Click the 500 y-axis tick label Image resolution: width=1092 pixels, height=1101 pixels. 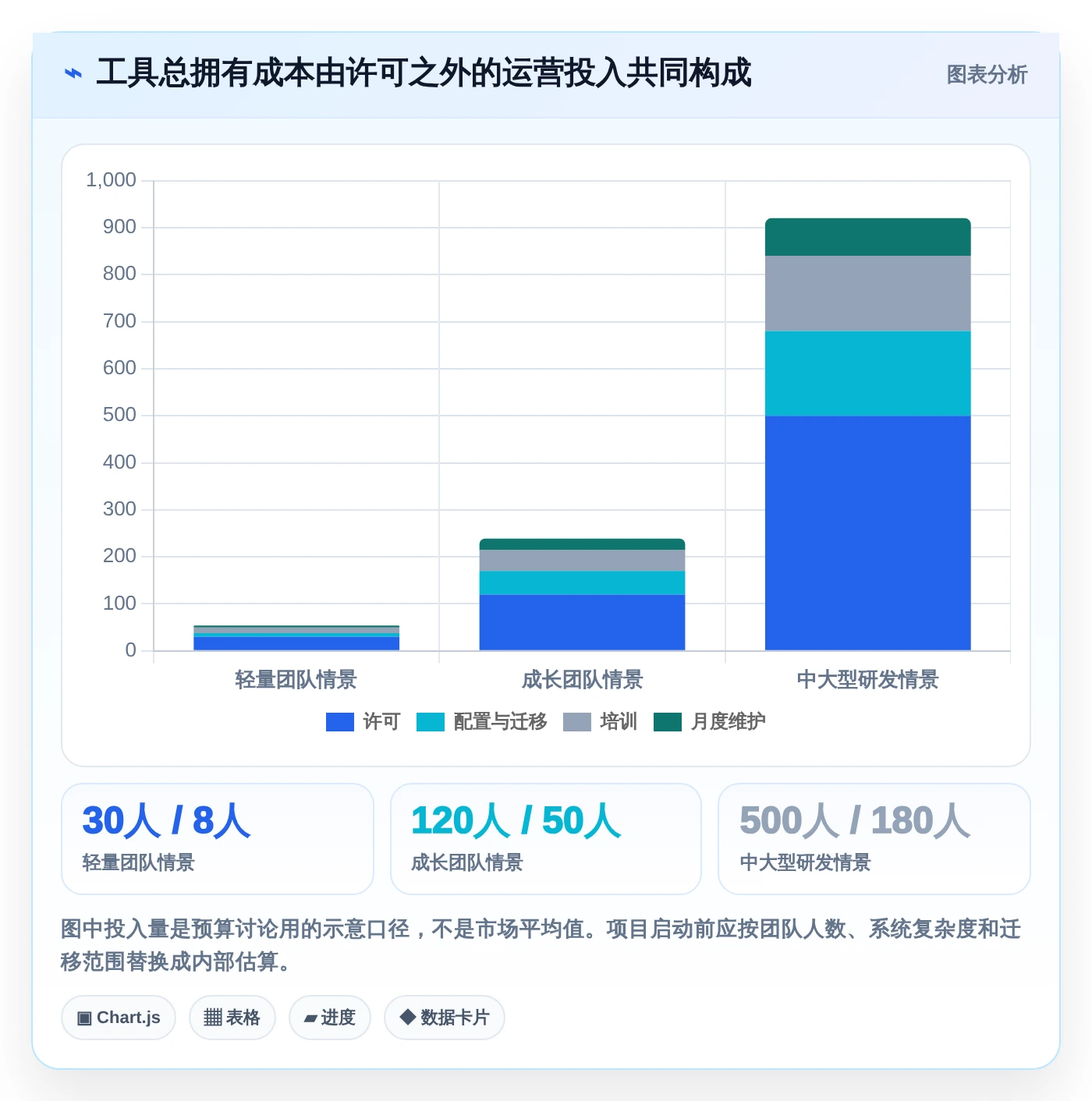(119, 415)
